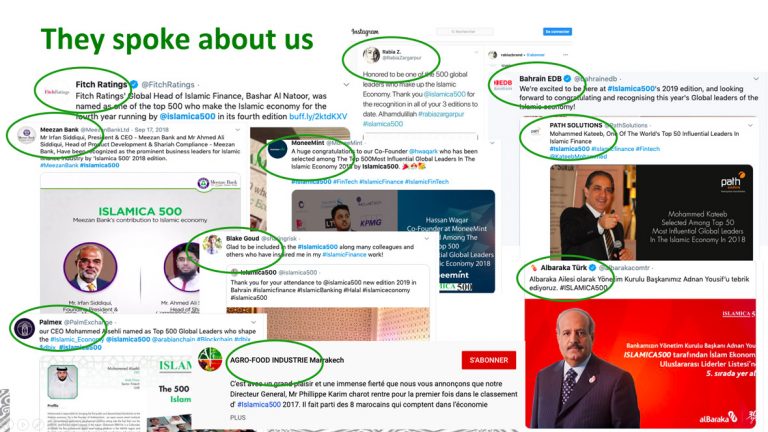The image size is (768, 432).
Task: Open the Meezan Bank avatar icon
Action: click(x=26, y=134)
